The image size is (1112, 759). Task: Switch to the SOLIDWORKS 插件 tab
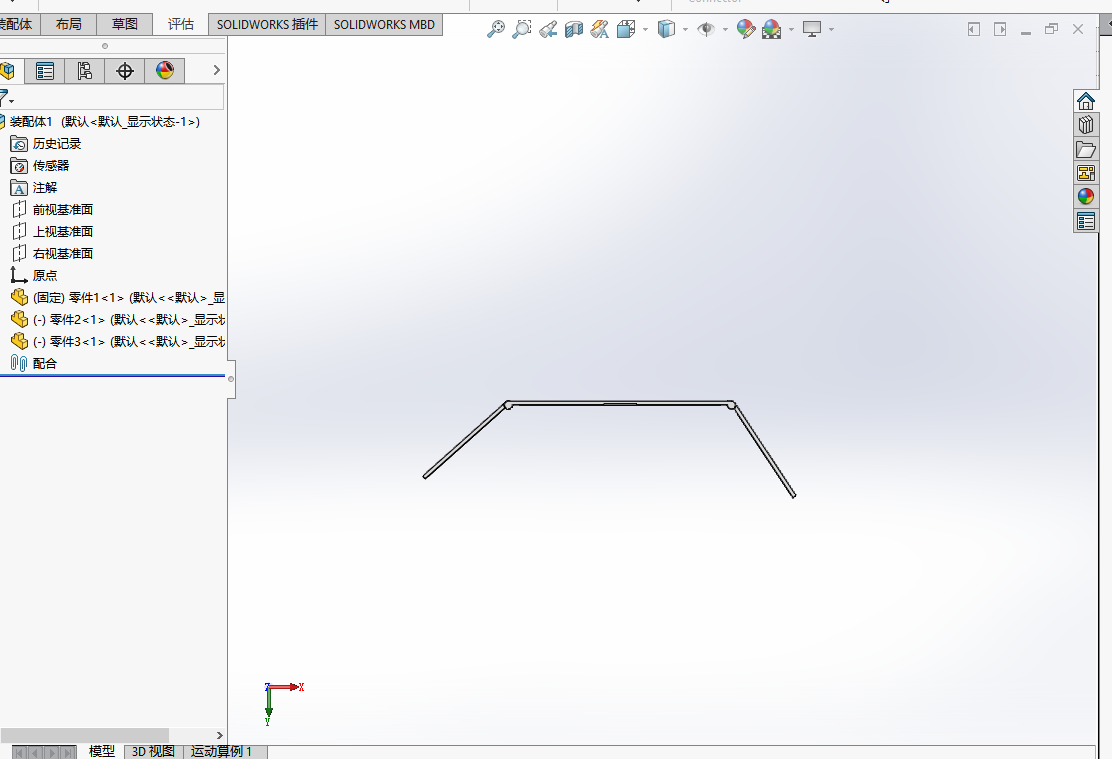coord(267,24)
